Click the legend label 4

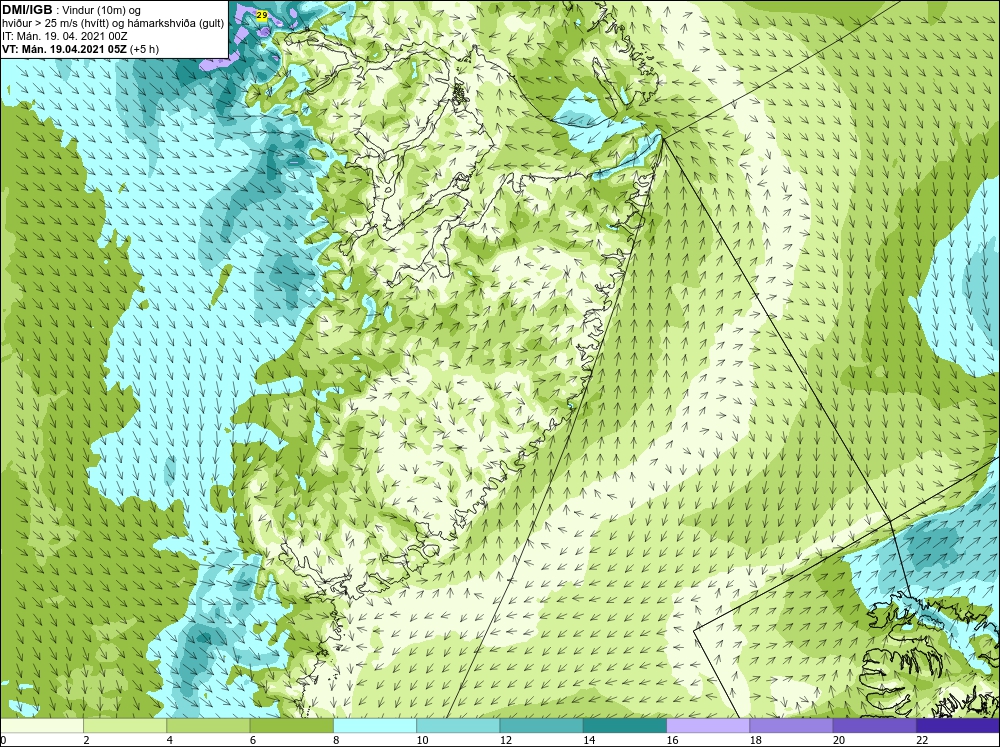point(170,740)
